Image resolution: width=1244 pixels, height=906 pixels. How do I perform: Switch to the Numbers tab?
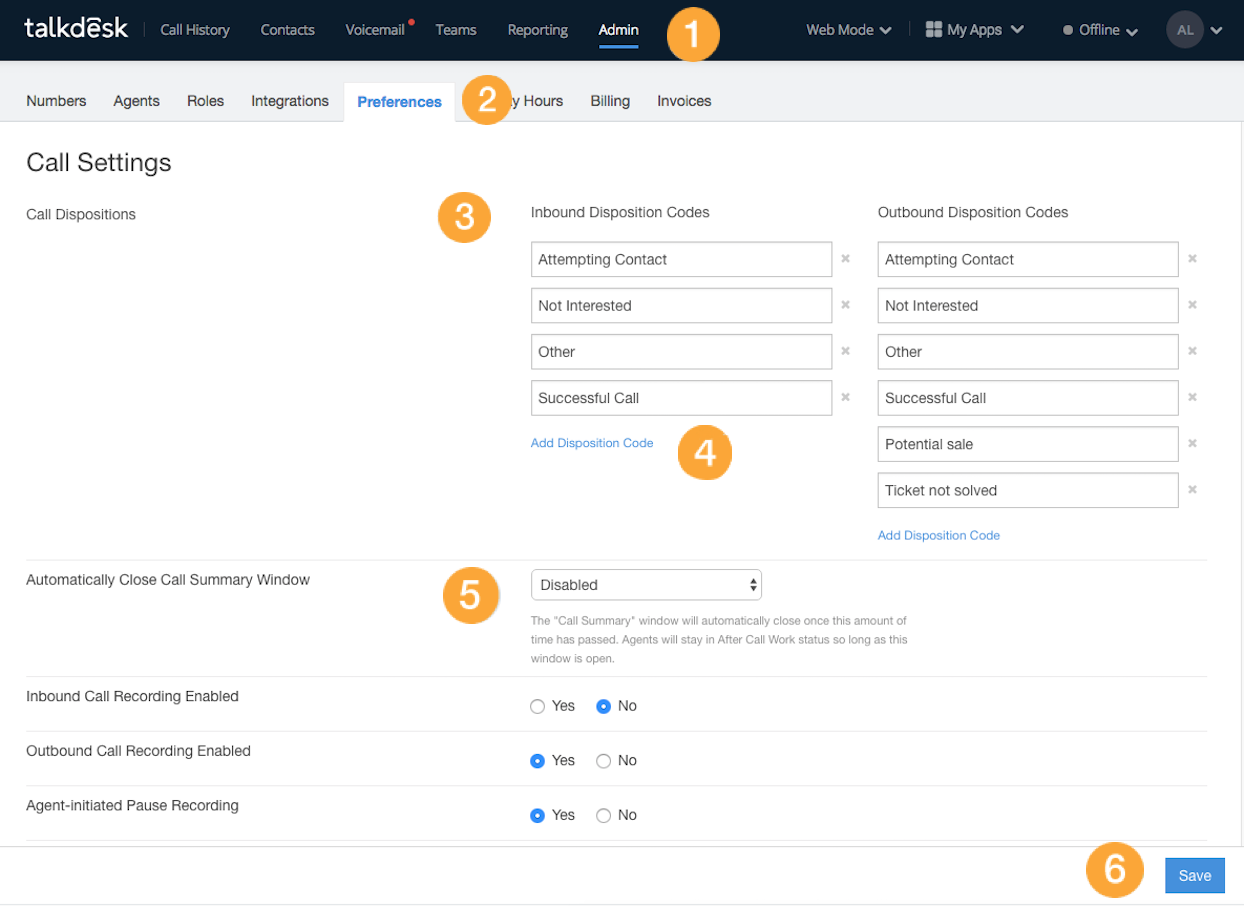click(56, 101)
